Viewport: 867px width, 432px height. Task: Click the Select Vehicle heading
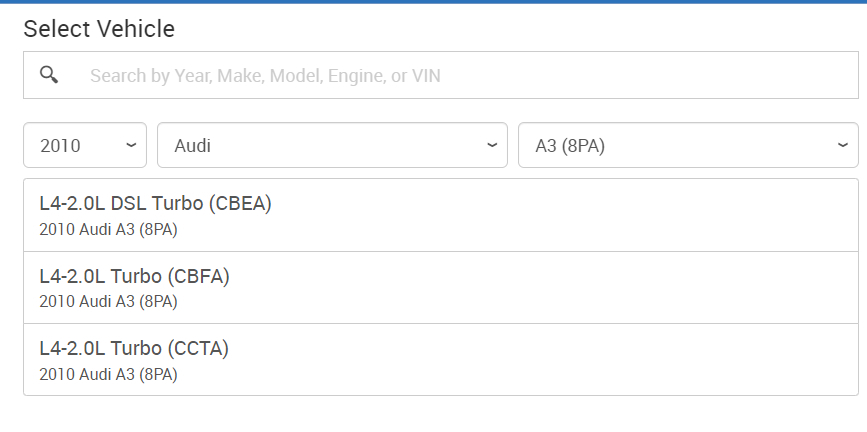(99, 29)
